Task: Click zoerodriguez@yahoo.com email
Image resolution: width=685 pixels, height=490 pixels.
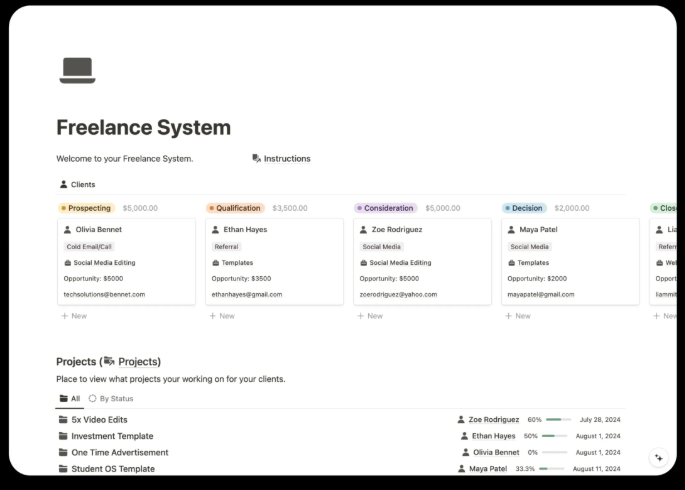Action: pos(398,294)
